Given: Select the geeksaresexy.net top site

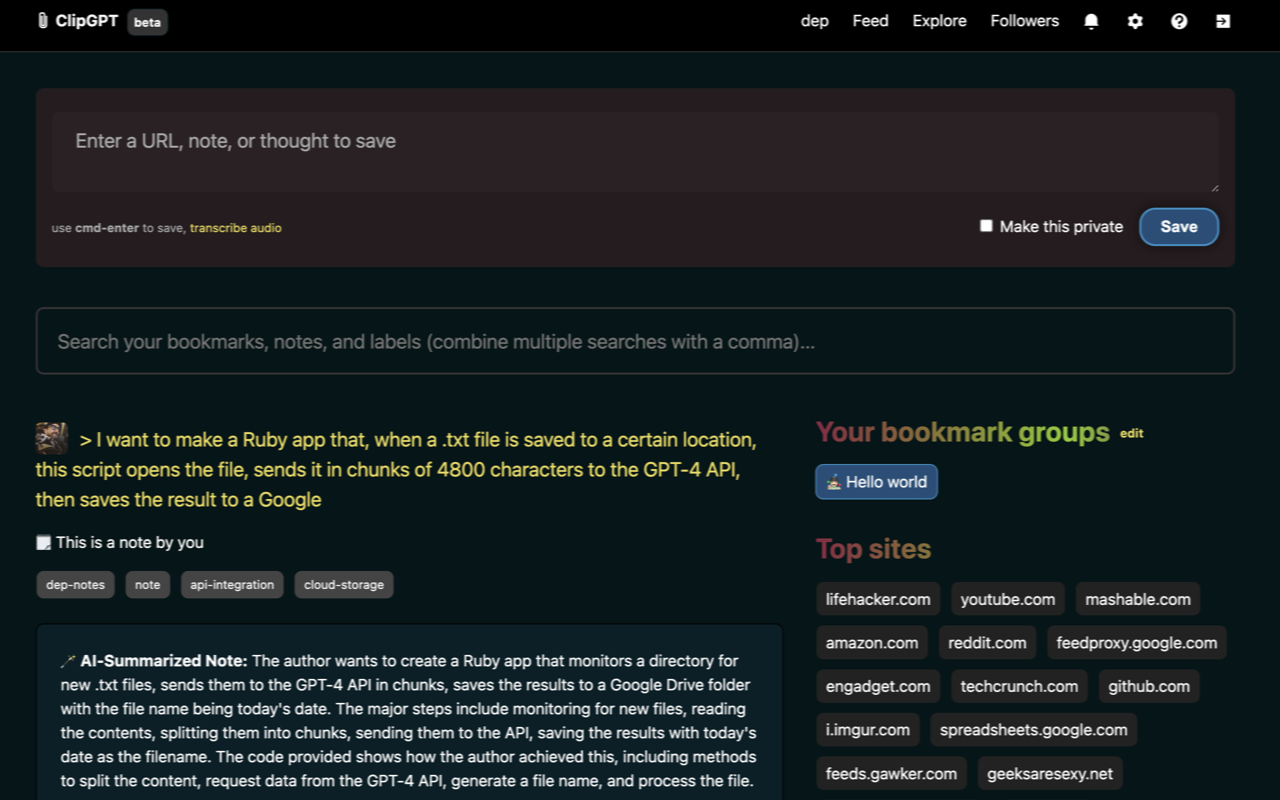Looking at the screenshot, I should (1050, 773).
